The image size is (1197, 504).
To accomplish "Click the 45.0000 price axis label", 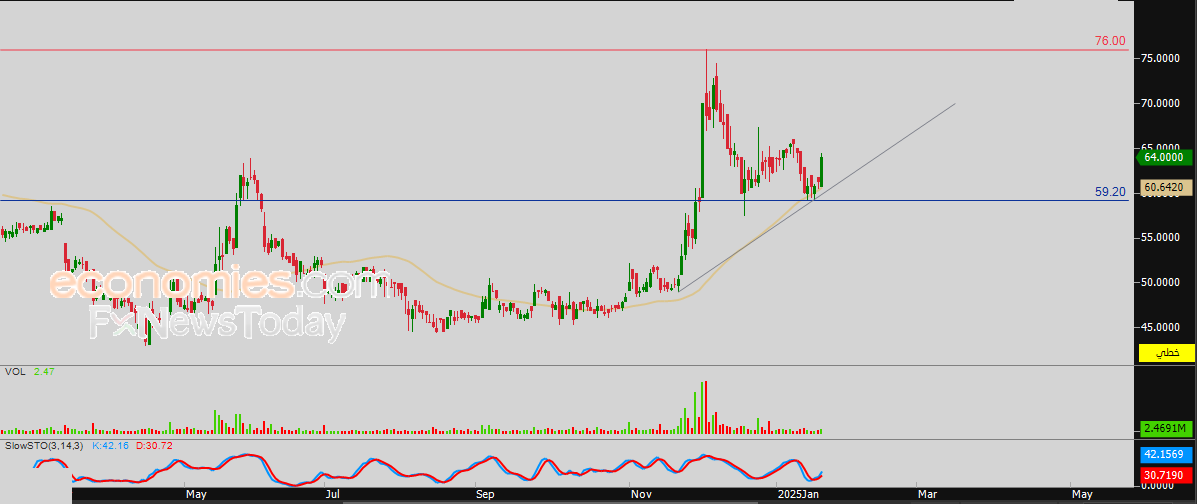I will 1160,328.
